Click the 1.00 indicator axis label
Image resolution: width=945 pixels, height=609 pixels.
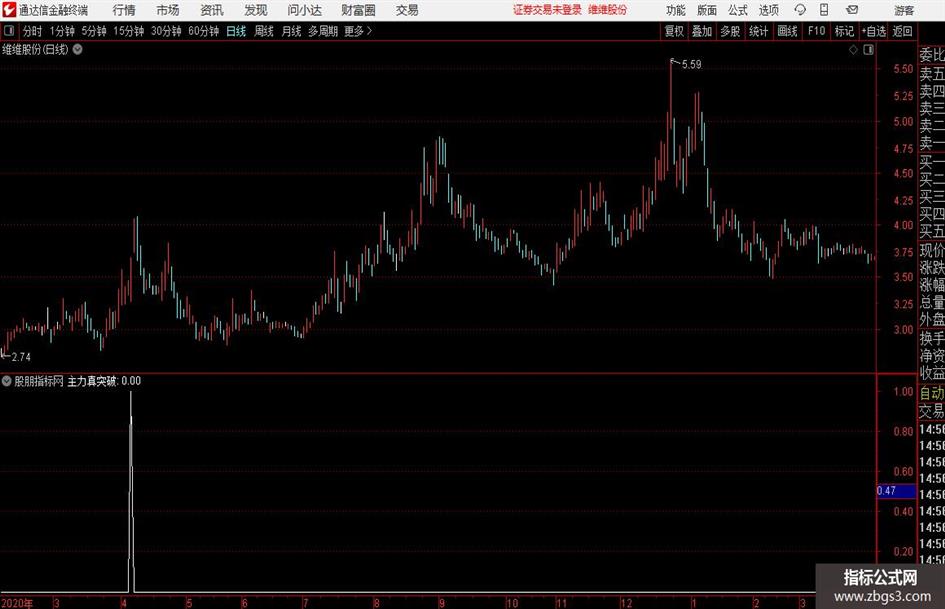pos(903,391)
